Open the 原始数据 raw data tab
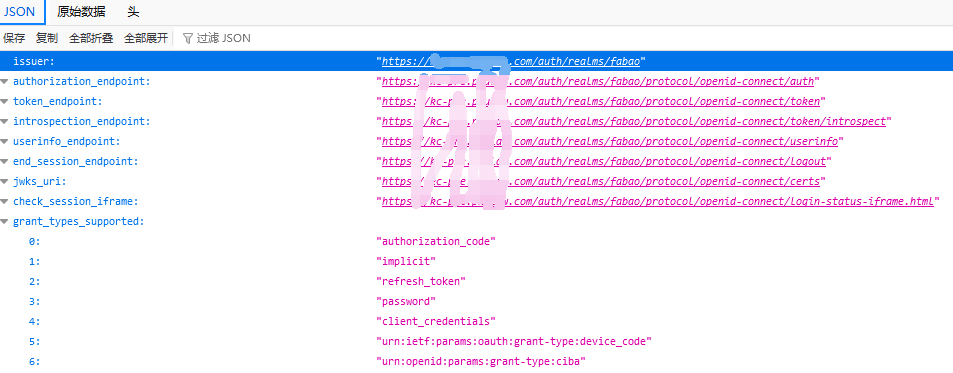The width and height of the screenshot is (953, 373). [x=81, y=12]
